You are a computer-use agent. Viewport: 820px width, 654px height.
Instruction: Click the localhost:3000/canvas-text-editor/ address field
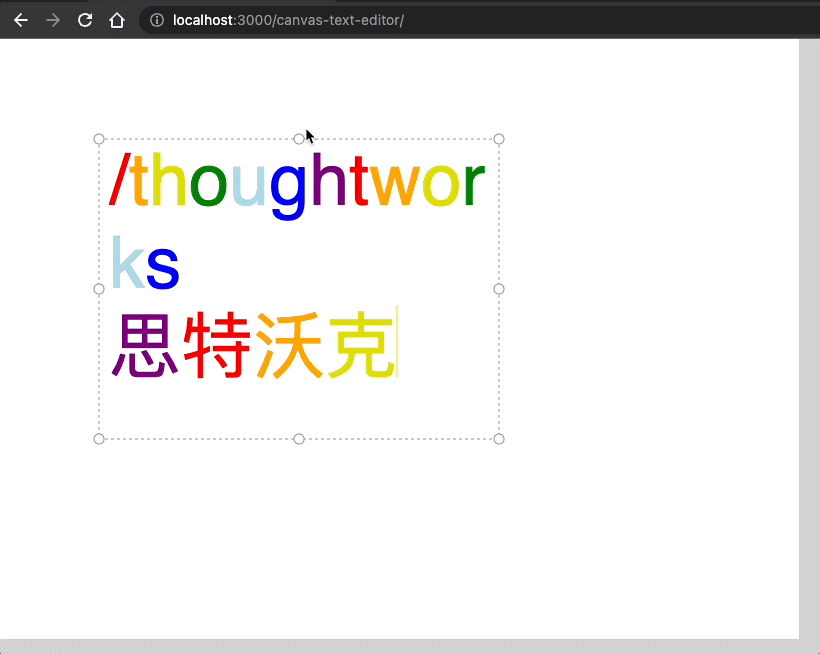coord(479,20)
